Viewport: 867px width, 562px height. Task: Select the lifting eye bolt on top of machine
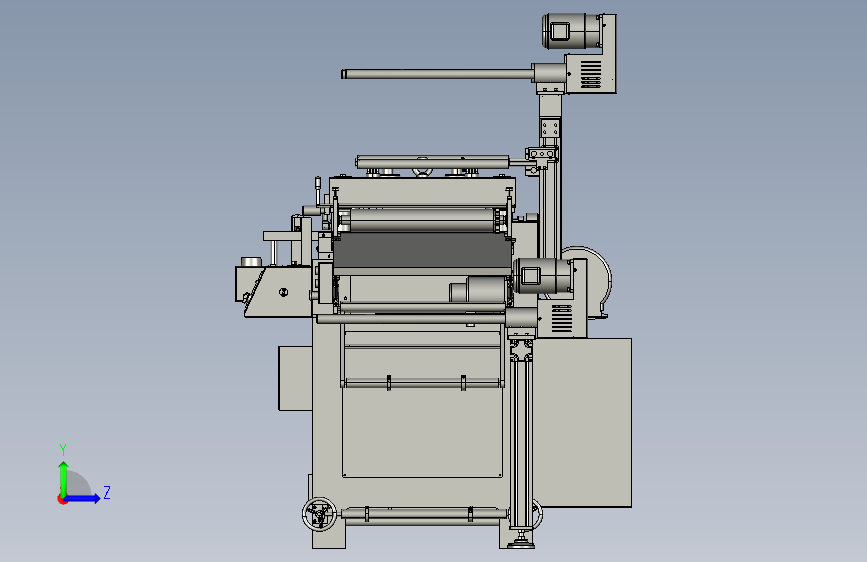pos(422,168)
